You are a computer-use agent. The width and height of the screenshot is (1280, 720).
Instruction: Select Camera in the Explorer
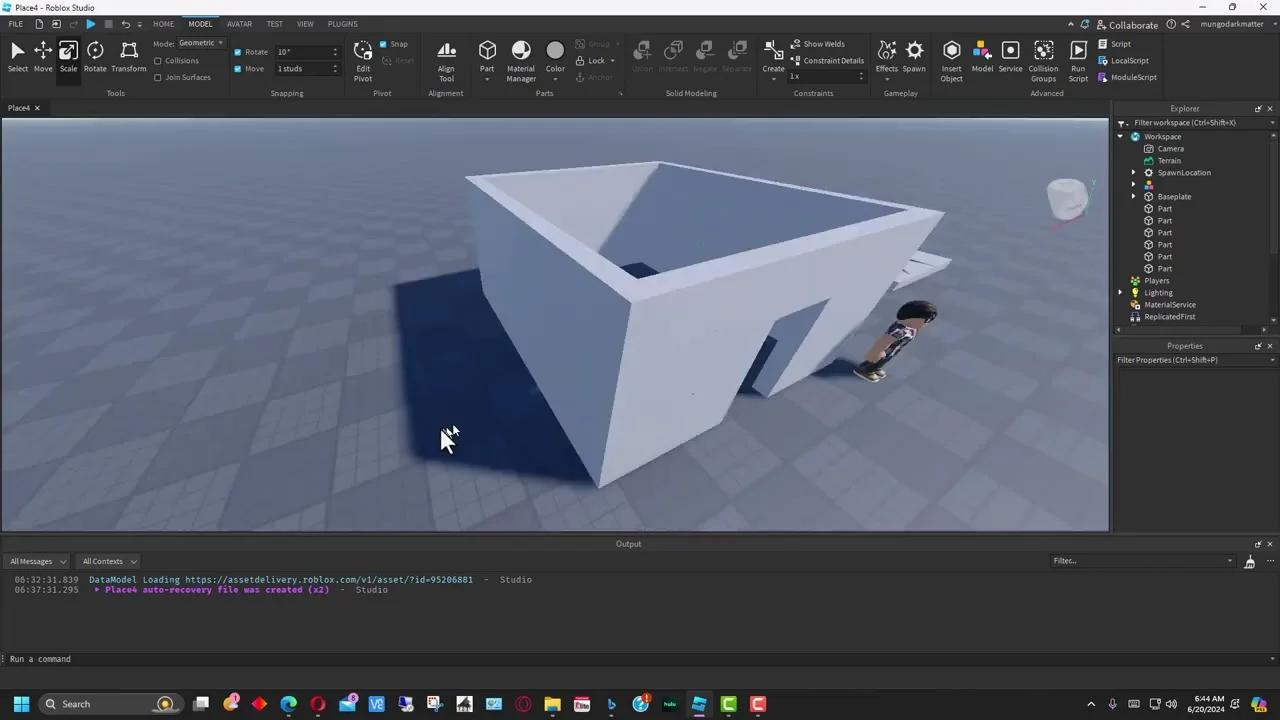point(1170,149)
